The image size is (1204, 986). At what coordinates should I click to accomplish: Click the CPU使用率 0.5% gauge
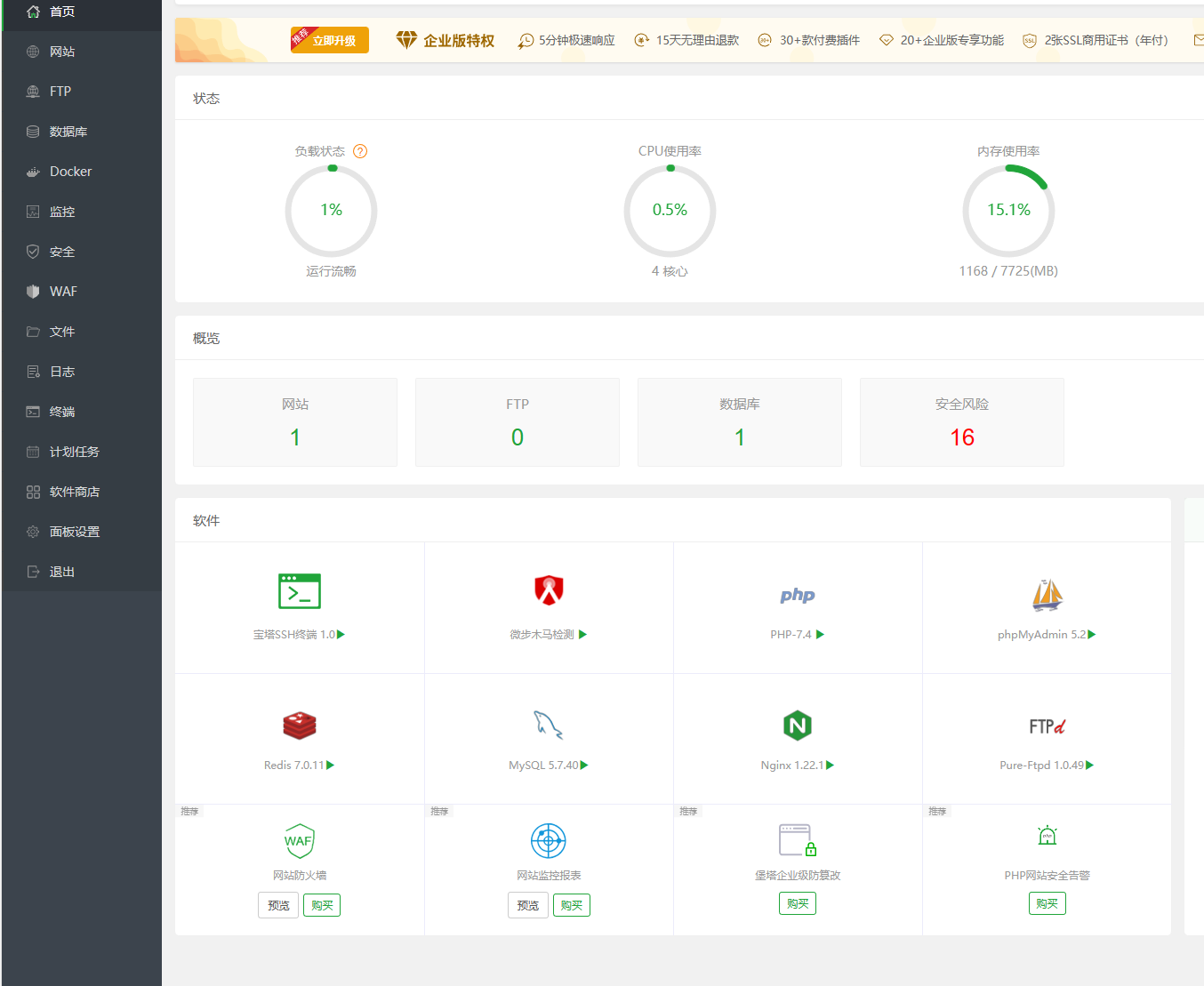click(x=670, y=211)
